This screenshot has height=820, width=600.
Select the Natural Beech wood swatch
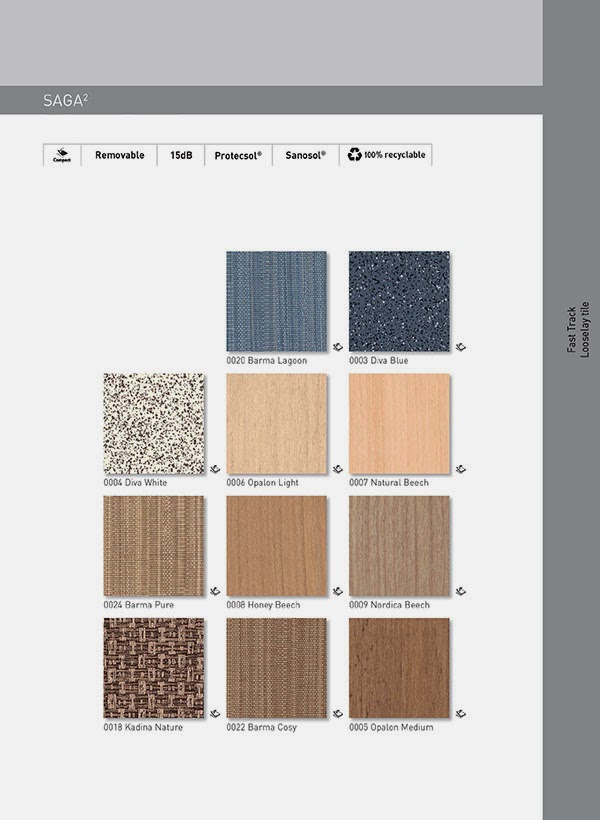(x=400, y=424)
